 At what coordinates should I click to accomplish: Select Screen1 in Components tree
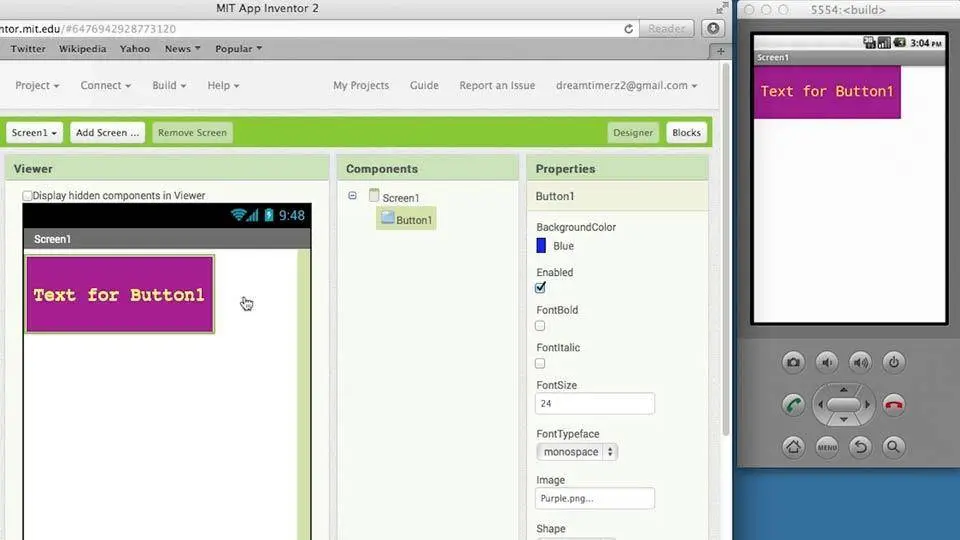(400, 198)
